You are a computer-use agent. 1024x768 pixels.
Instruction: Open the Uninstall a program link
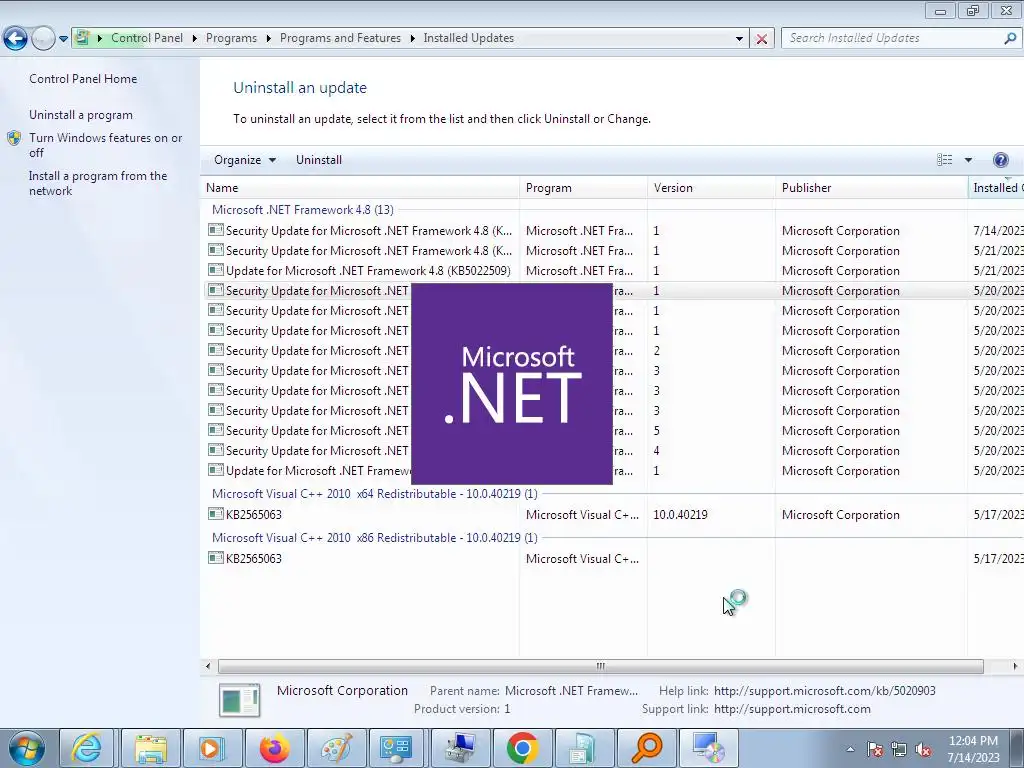(80, 115)
